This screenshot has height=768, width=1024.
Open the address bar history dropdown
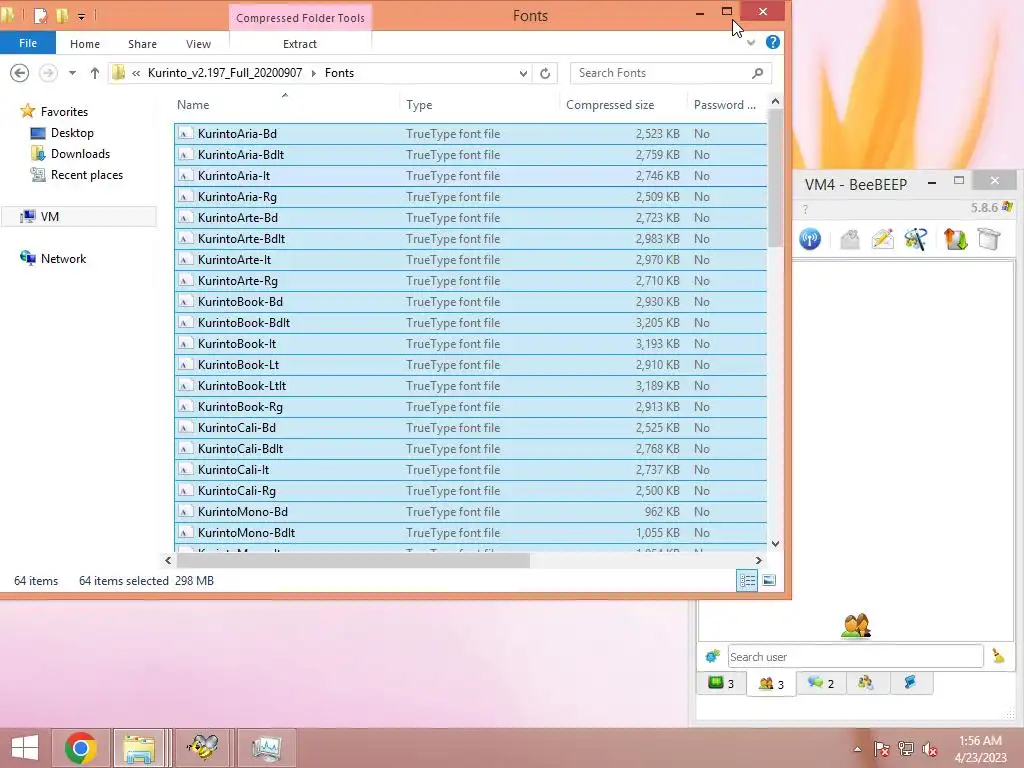(x=523, y=73)
